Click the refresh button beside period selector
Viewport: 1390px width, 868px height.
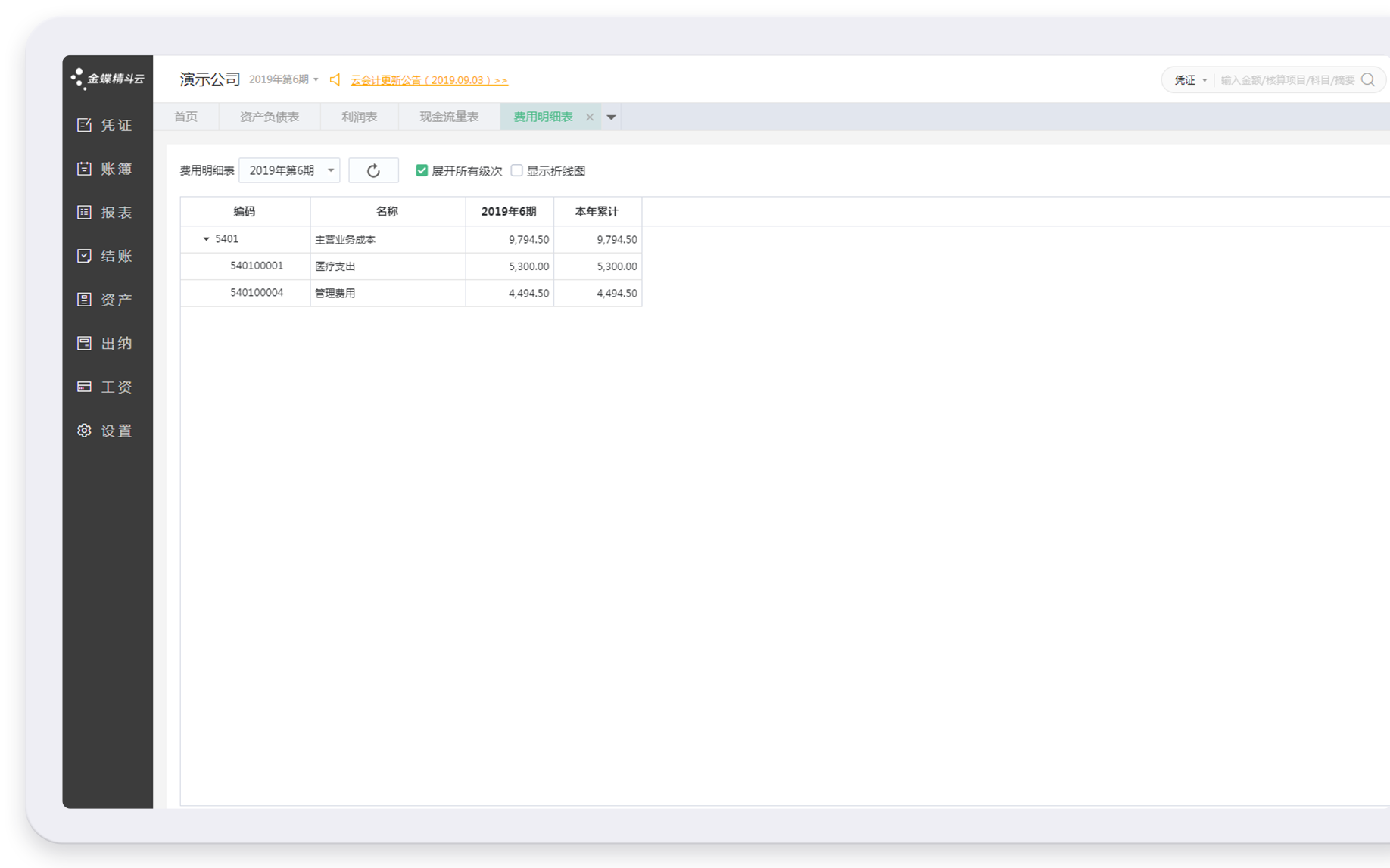click(x=373, y=171)
